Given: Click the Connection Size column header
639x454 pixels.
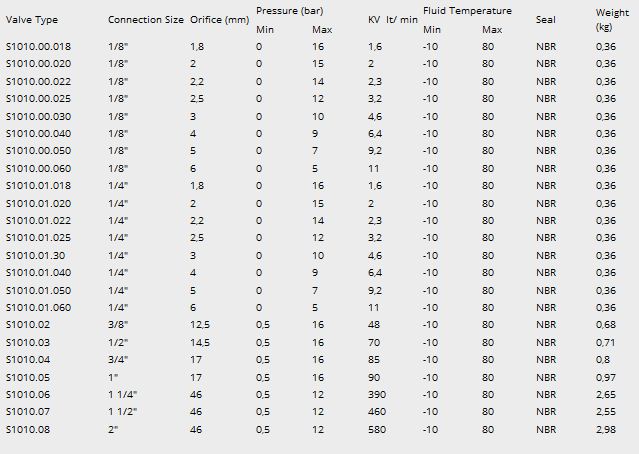Looking at the screenshot, I should coord(146,20).
